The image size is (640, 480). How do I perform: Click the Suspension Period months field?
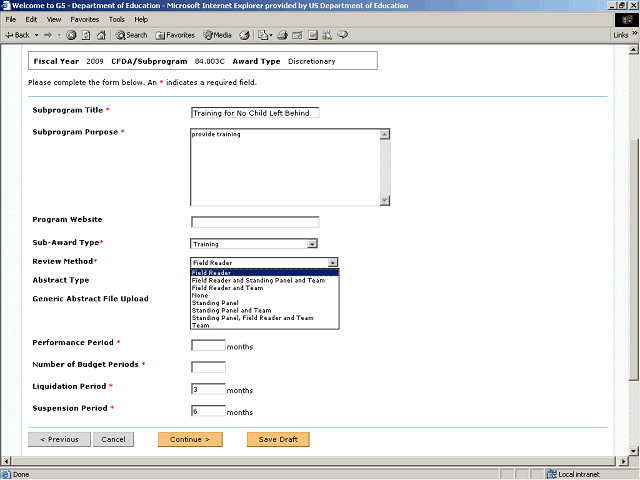tap(208, 411)
